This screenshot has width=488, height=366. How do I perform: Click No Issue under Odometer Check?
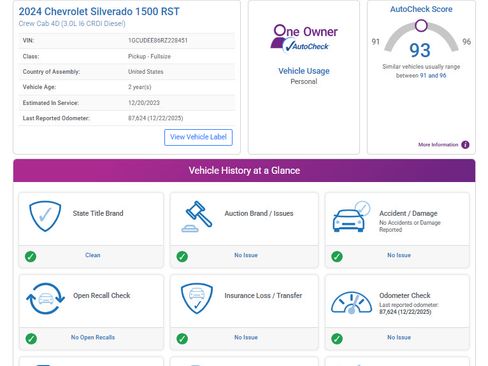click(x=399, y=337)
